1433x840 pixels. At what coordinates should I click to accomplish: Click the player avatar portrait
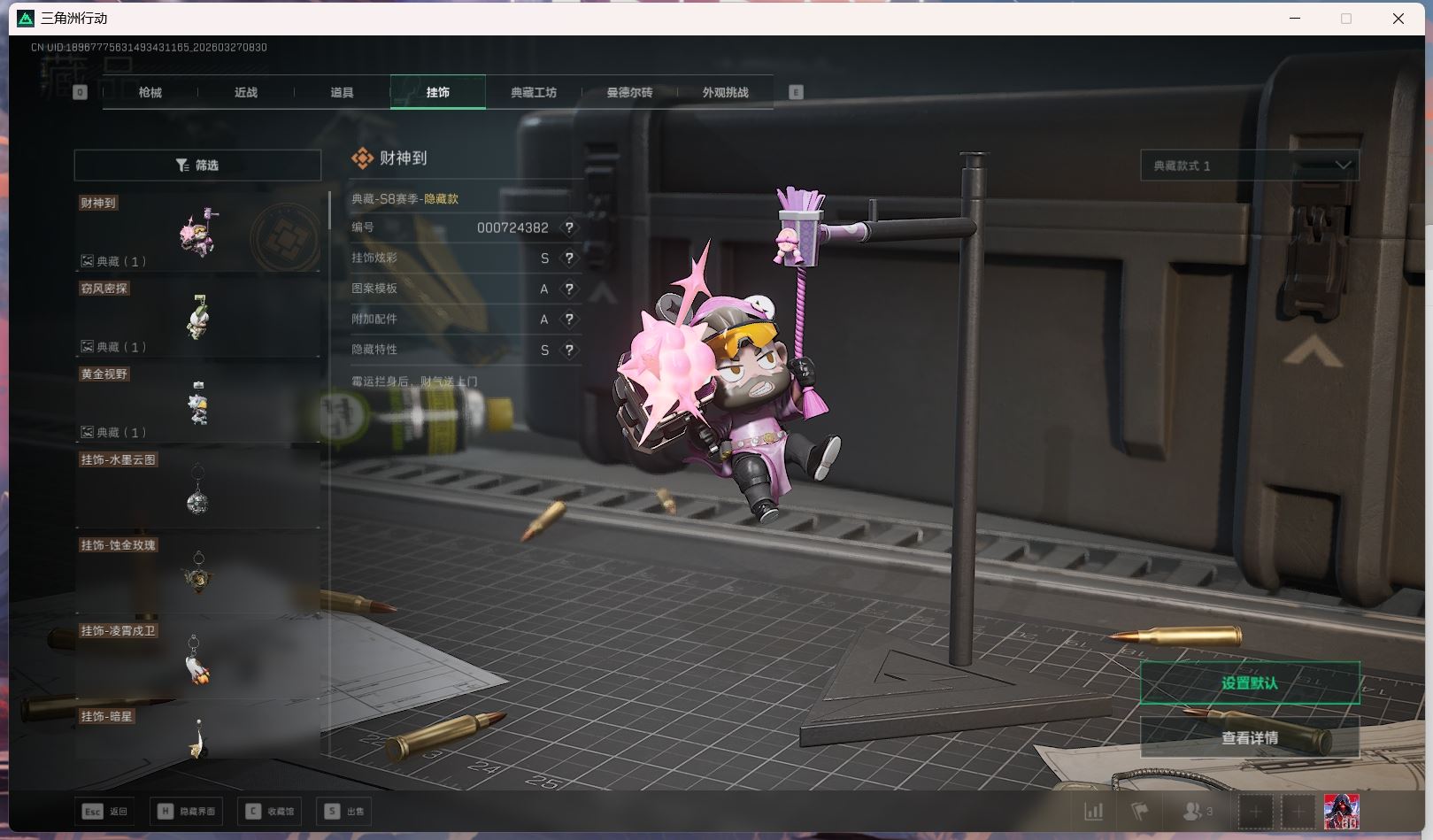coord(1341,812)
